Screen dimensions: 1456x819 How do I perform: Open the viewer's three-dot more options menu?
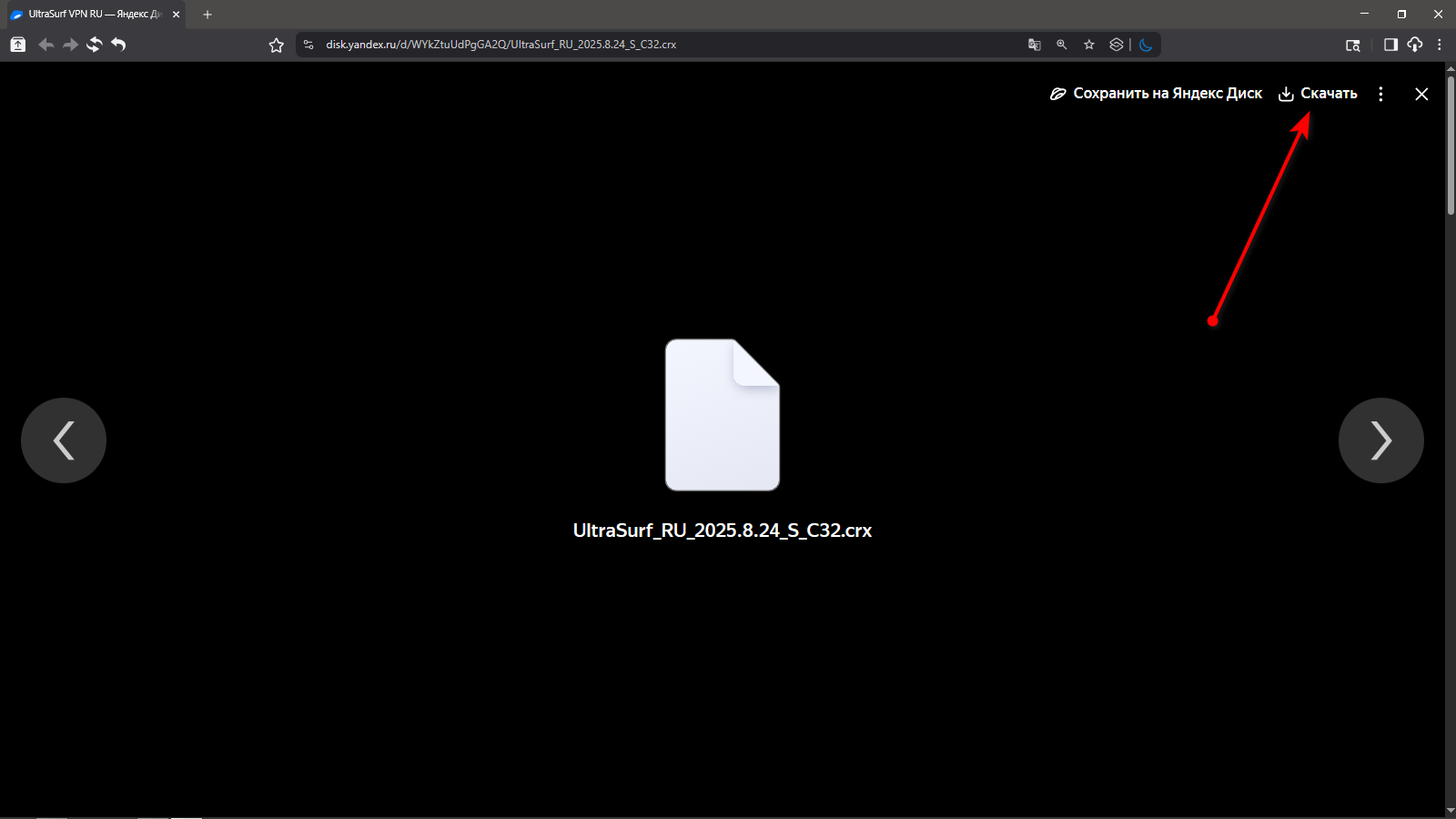tap(1380, 94)
